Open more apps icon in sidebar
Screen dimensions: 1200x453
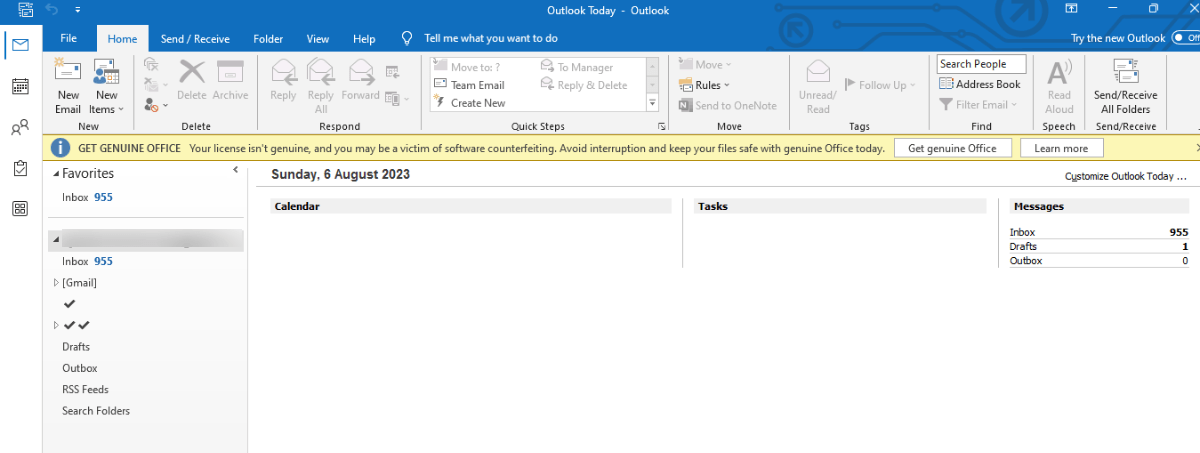point(20,208)
